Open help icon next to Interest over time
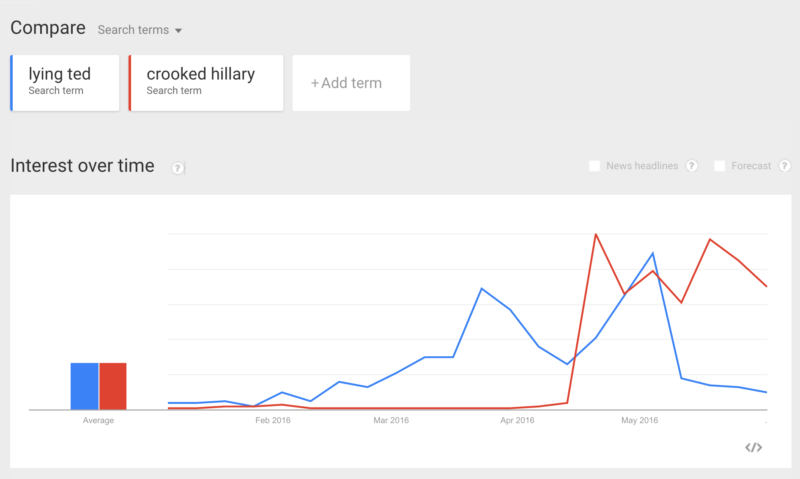 tap(178, 168)
